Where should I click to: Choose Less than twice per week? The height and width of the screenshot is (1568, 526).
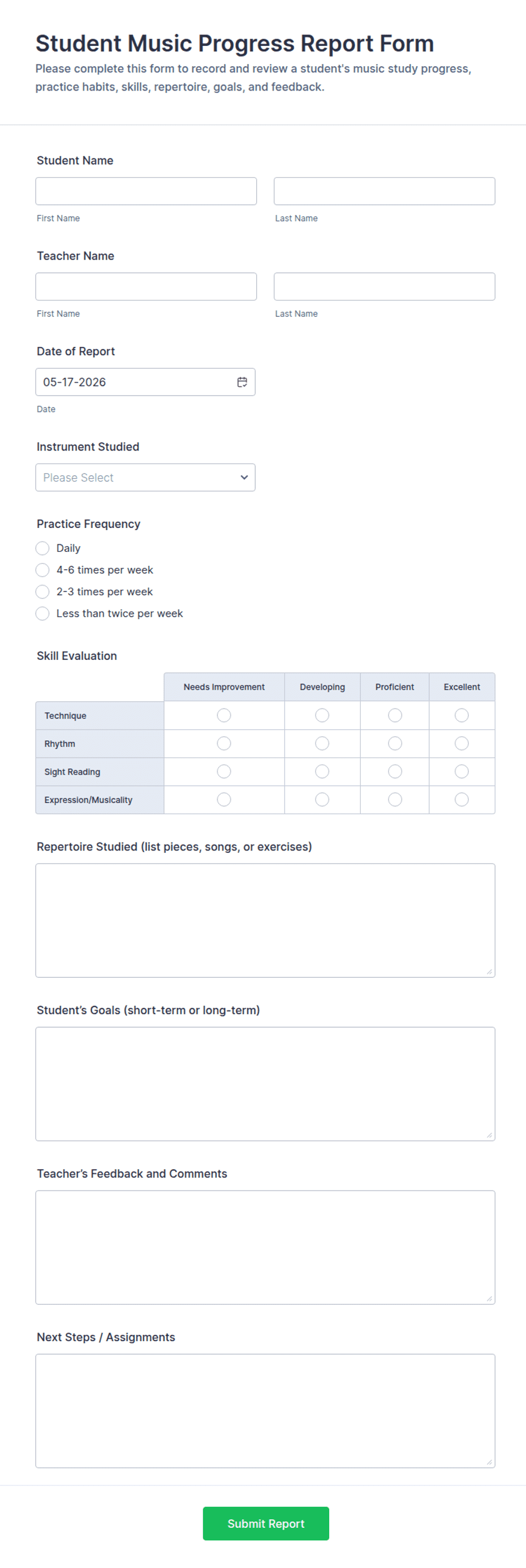[x=42, y=613]
